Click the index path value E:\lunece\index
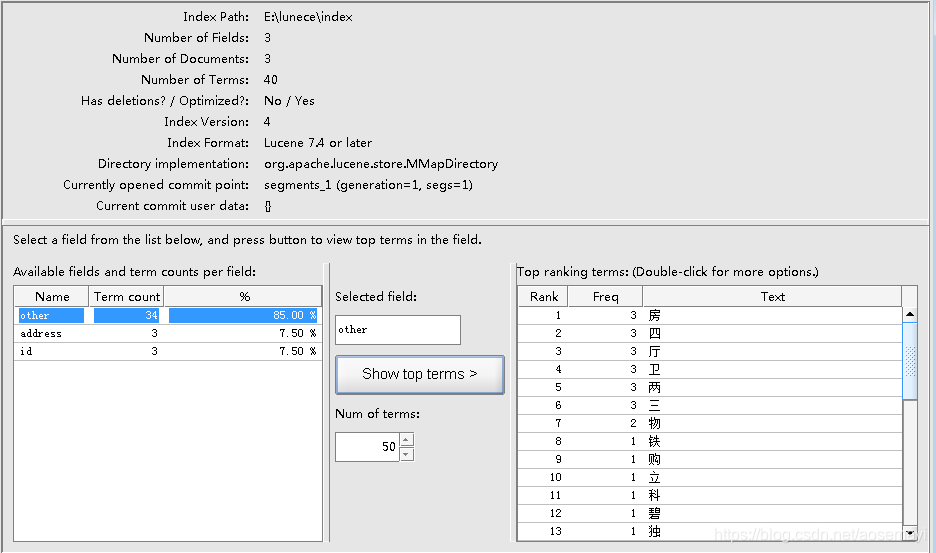Image resolution: width=936 pixels, height=553 pixels. [308, 17]
